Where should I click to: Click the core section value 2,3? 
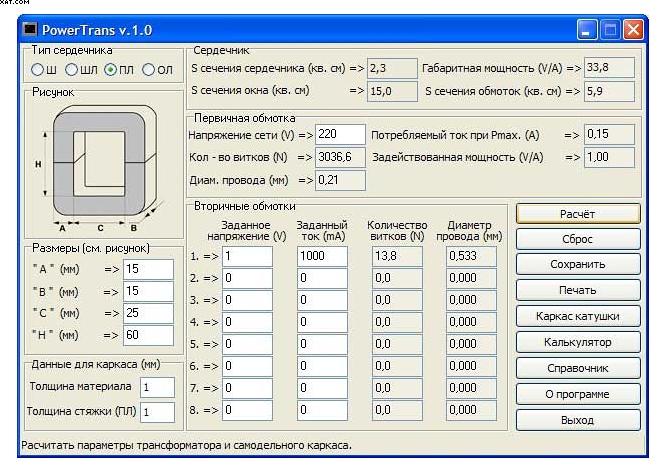392,68
